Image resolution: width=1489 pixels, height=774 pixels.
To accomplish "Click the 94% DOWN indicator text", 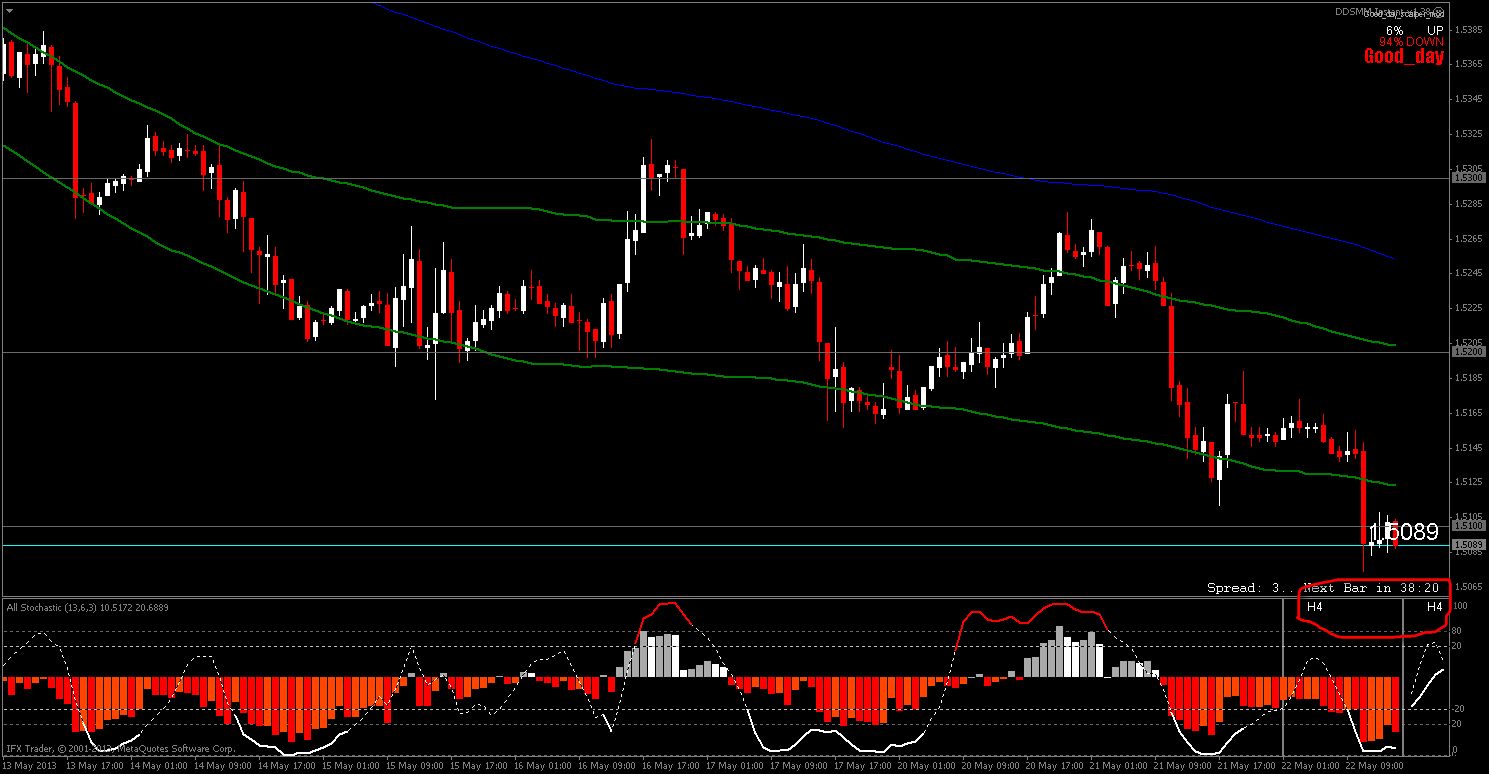I will pos(1412,42).
